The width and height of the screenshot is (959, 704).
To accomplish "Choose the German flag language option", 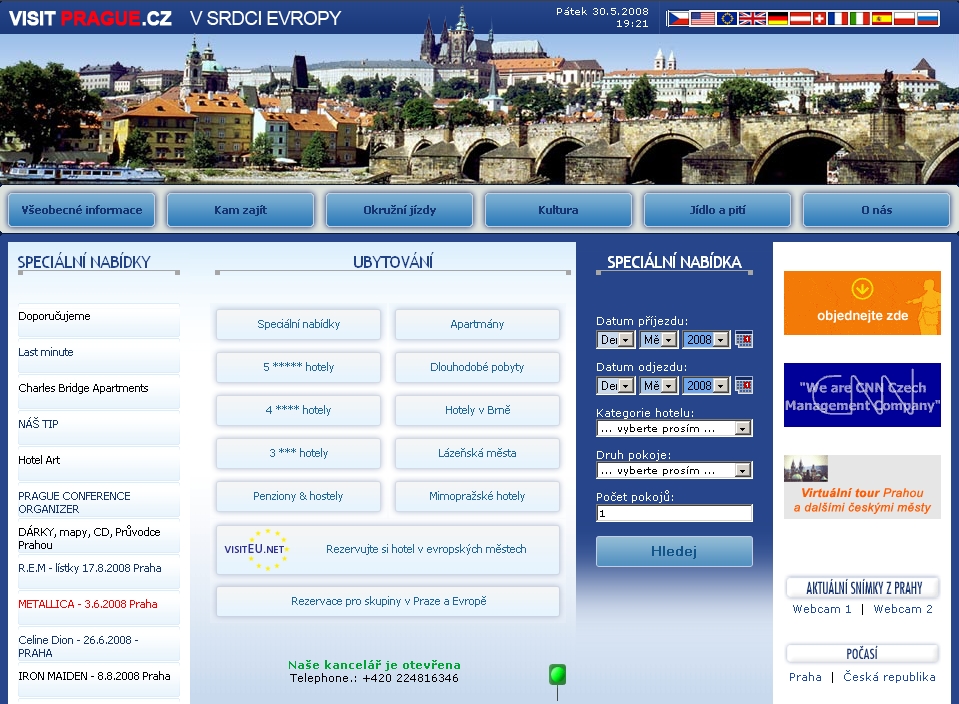I will (x=777, y=18).
